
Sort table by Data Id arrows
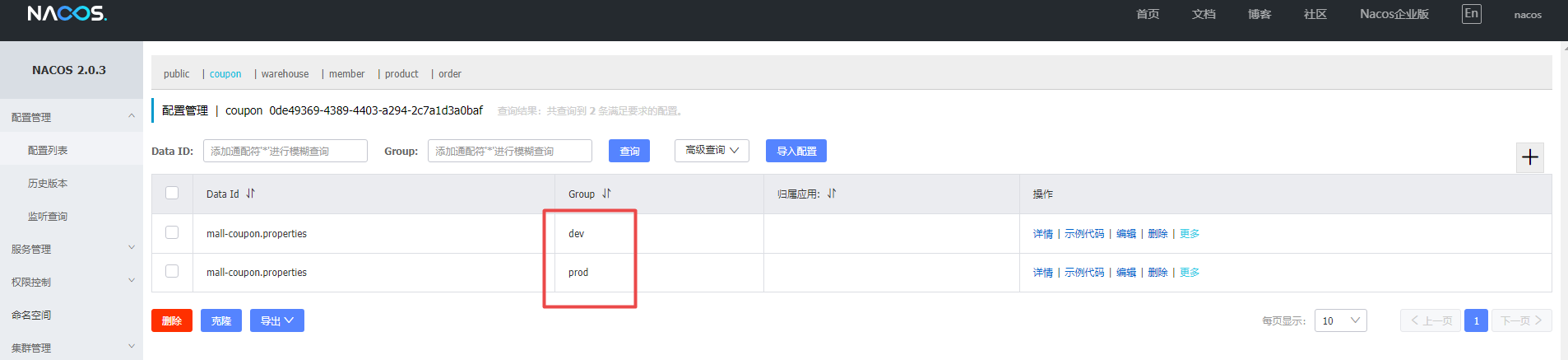(251, 194)
